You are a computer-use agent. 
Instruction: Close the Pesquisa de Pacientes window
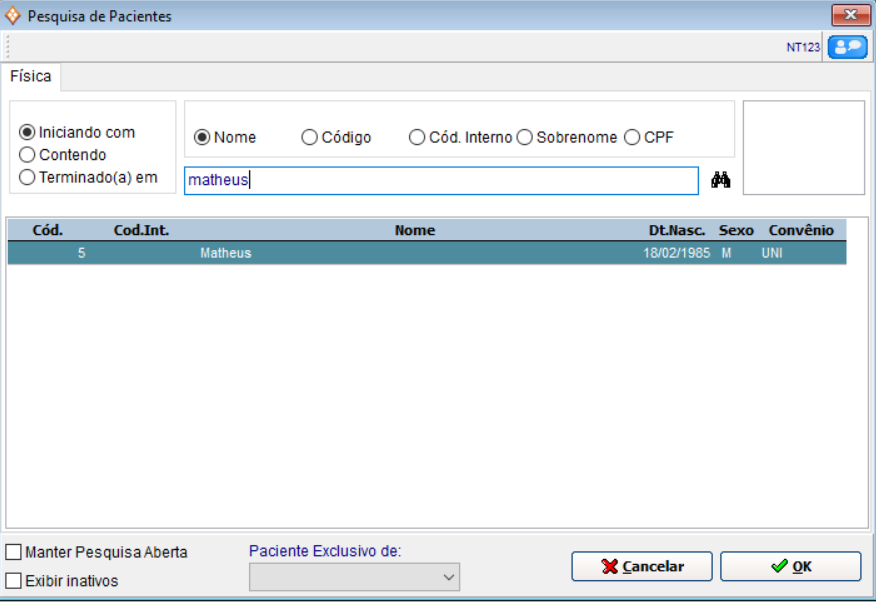850,15
